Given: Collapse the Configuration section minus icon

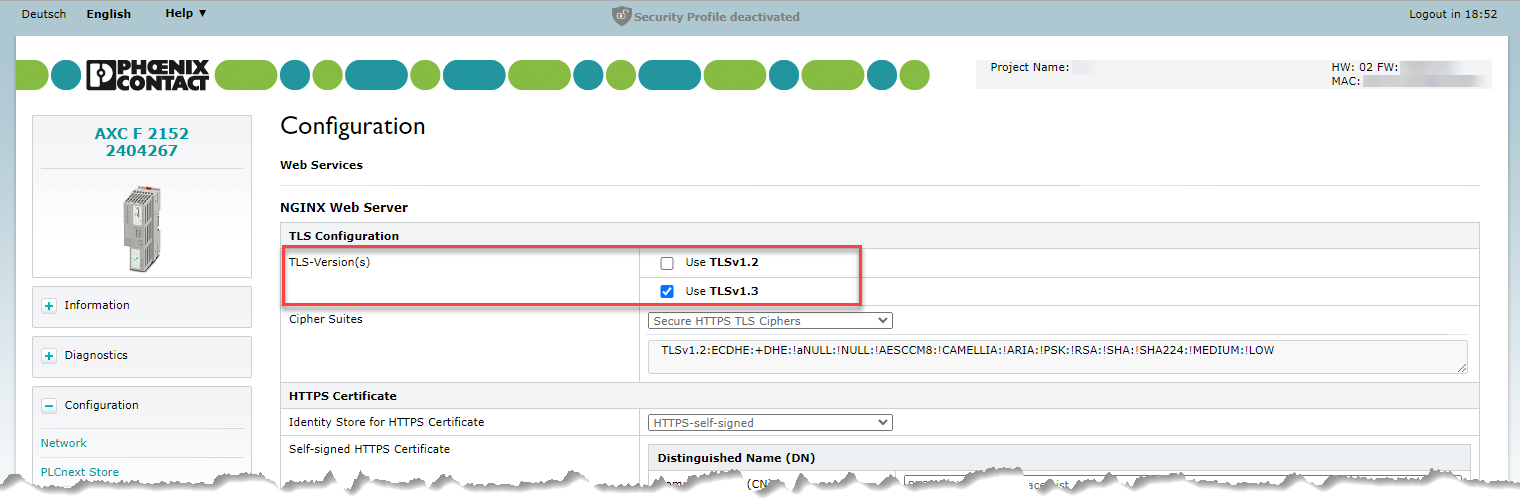Looking at the screenshot, I should pos(49,406).
